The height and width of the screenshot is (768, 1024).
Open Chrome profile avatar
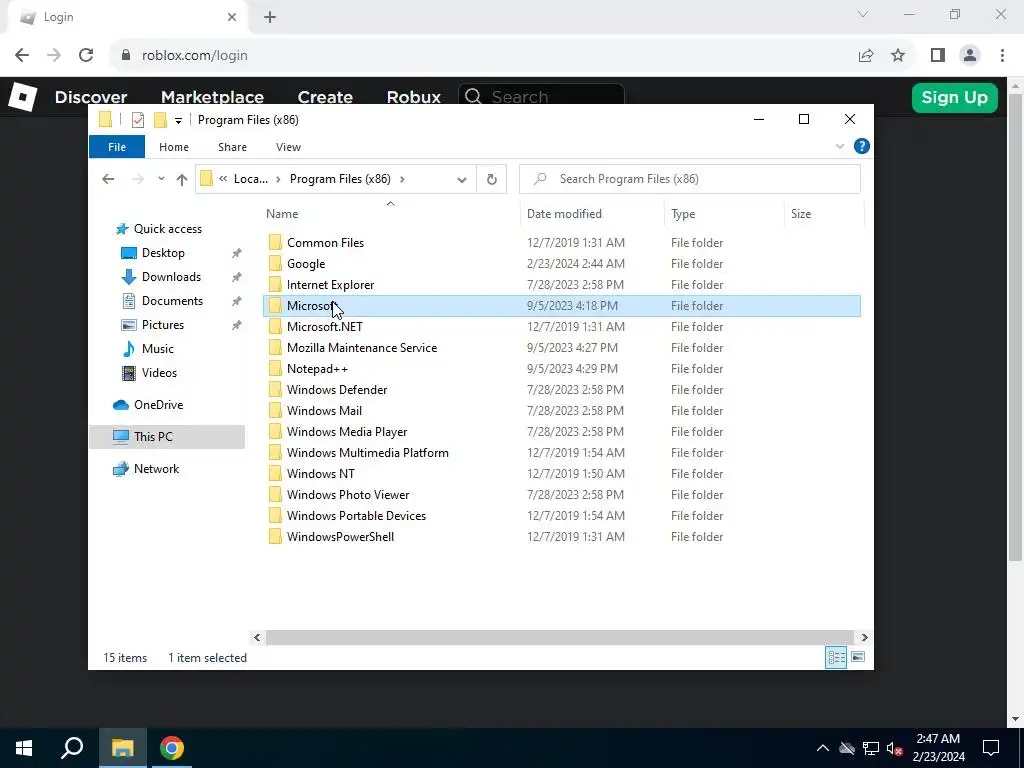click(x=970, y=56)
